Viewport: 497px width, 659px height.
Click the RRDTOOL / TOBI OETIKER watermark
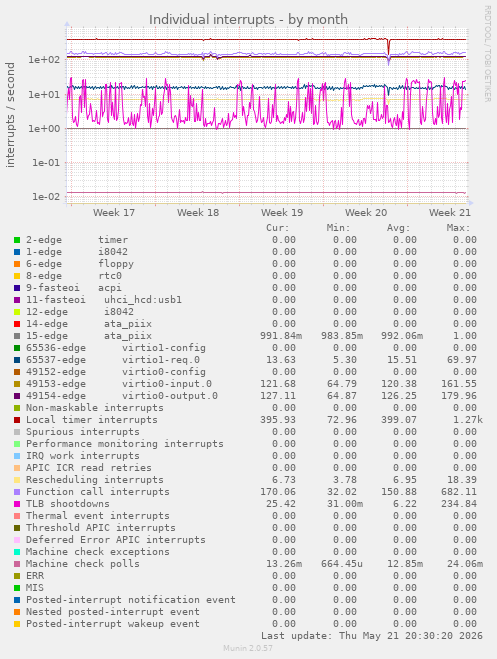(487, 53)
